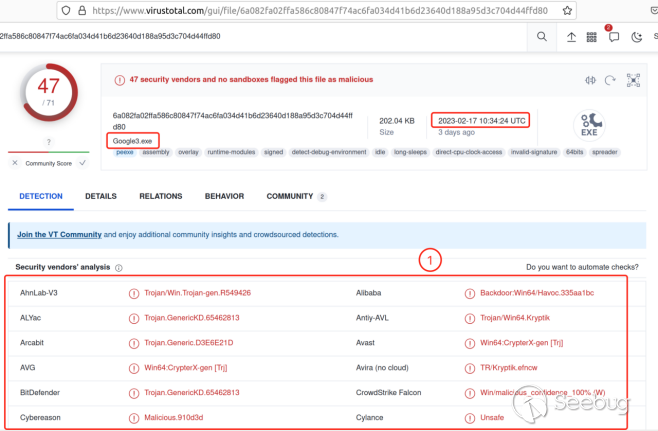Click the Cybereason vendor name
Image resolution: width=658 pixels, height=431 pixels.
point(40,418)
